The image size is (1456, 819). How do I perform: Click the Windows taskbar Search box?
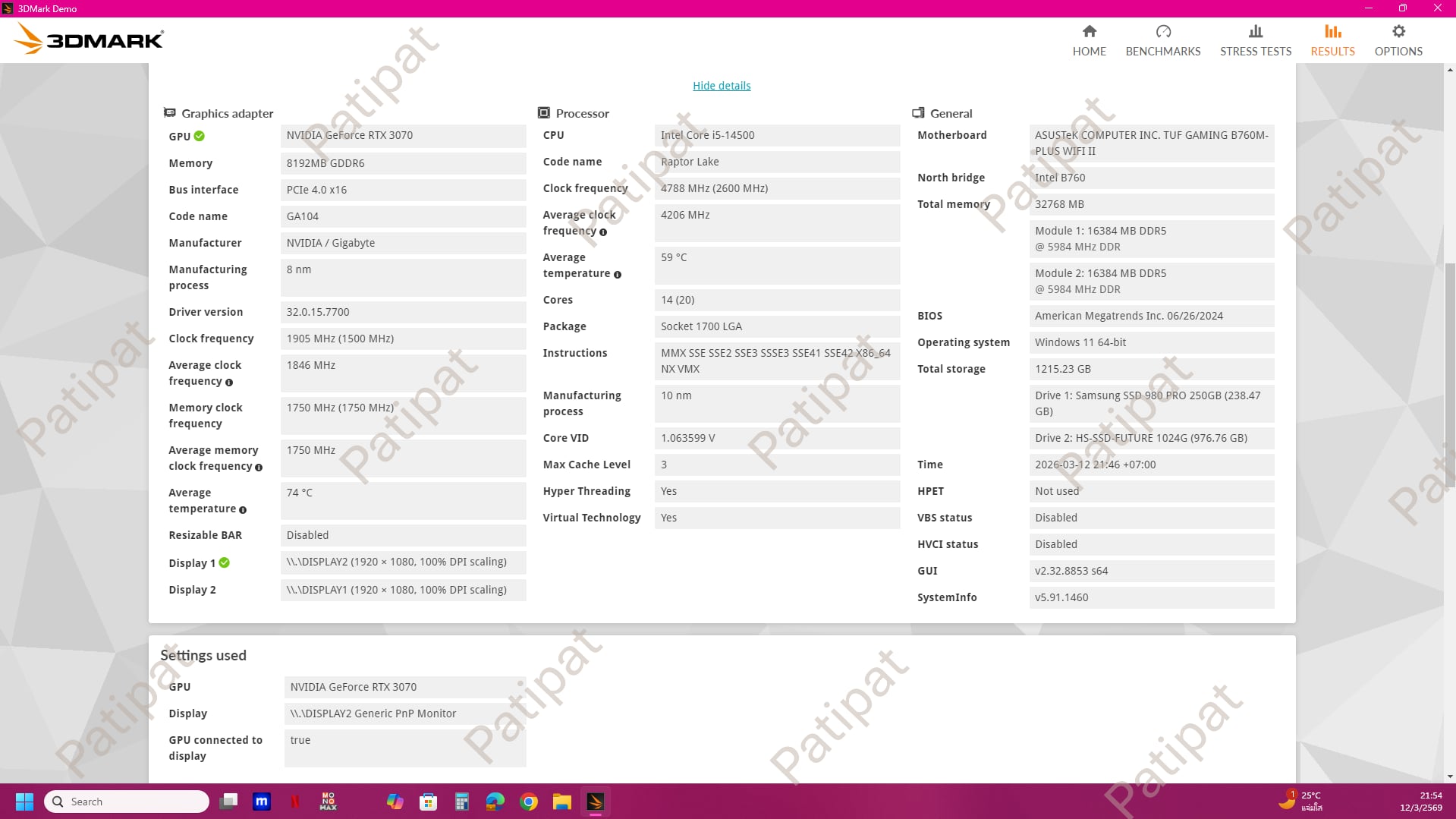tap(127, 802)
